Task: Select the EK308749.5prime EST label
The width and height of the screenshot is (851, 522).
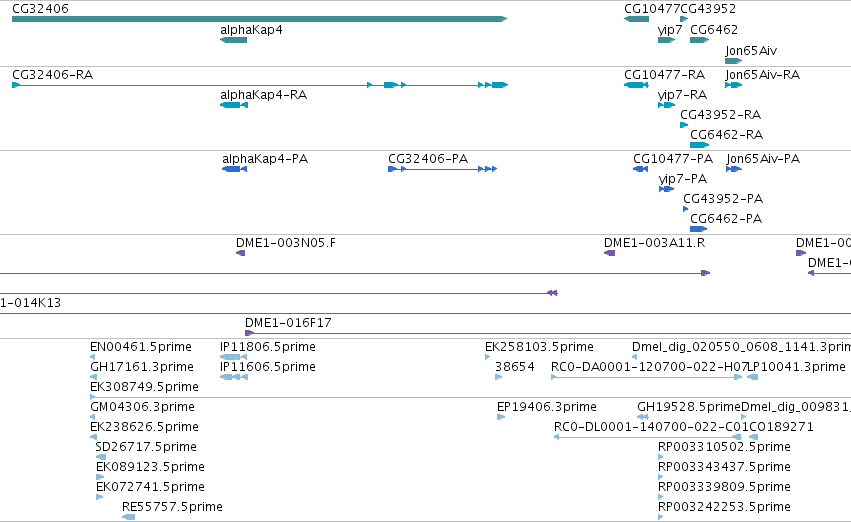Action: pos(144,387)
